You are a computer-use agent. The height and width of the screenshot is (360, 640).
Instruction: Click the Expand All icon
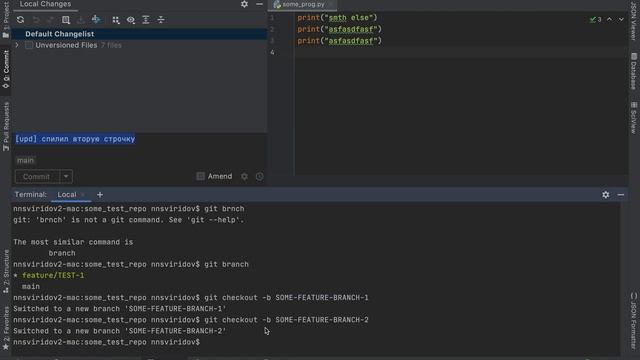pos(146,20)
